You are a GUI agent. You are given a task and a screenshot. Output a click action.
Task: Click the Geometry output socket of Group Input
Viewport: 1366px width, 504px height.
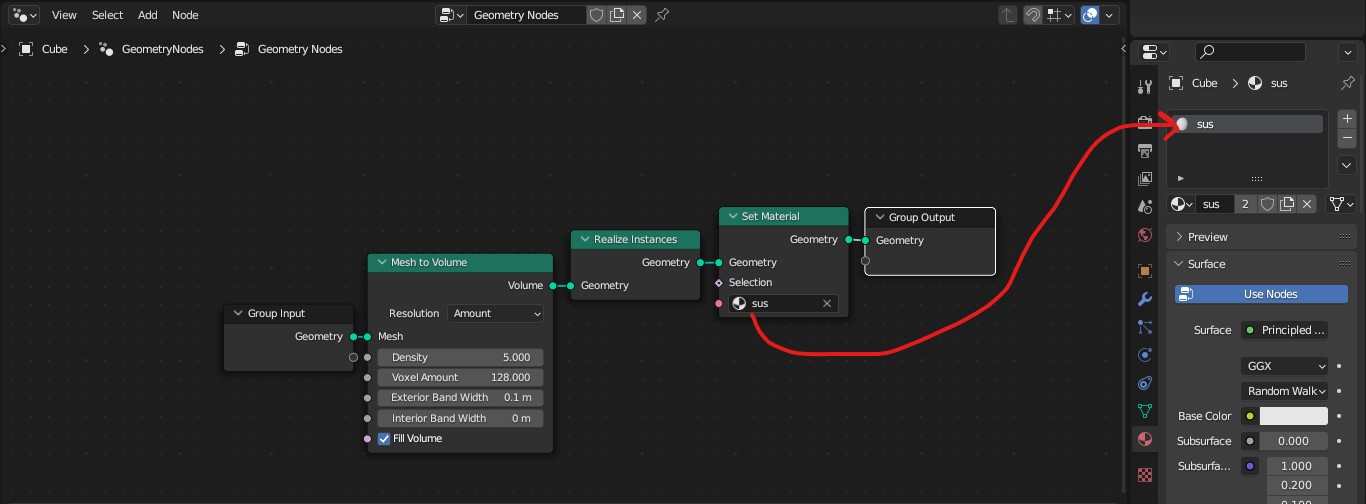click(x=353, y=336)
